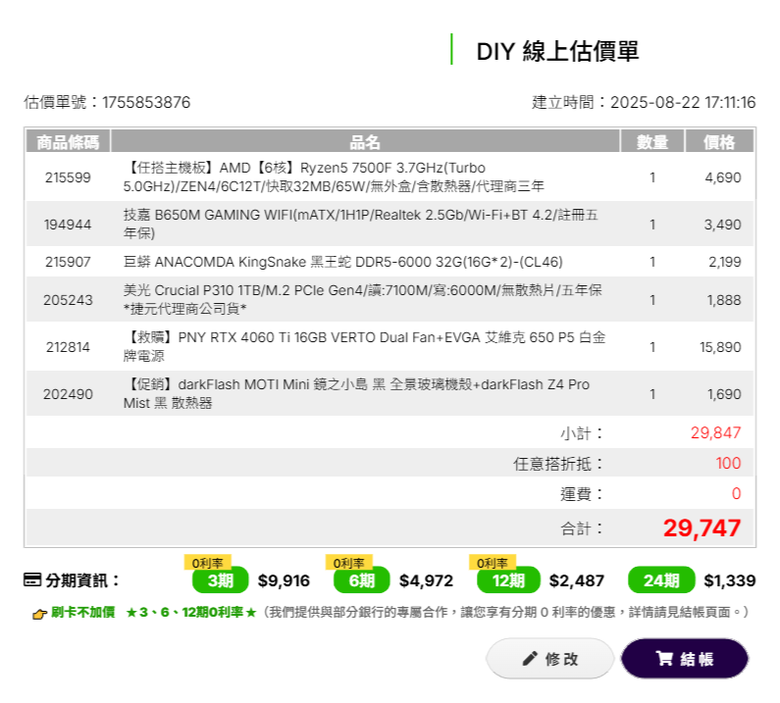The height and width of the screenshot is (703, 780).
Task: Click the 0利率 tag above 12期
Action: pos(492,563)
